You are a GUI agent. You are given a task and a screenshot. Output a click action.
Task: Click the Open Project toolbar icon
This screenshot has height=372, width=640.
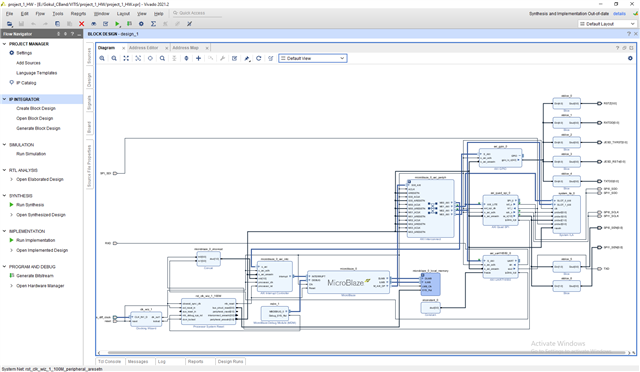pyautogui.click(x=9, y=24)
